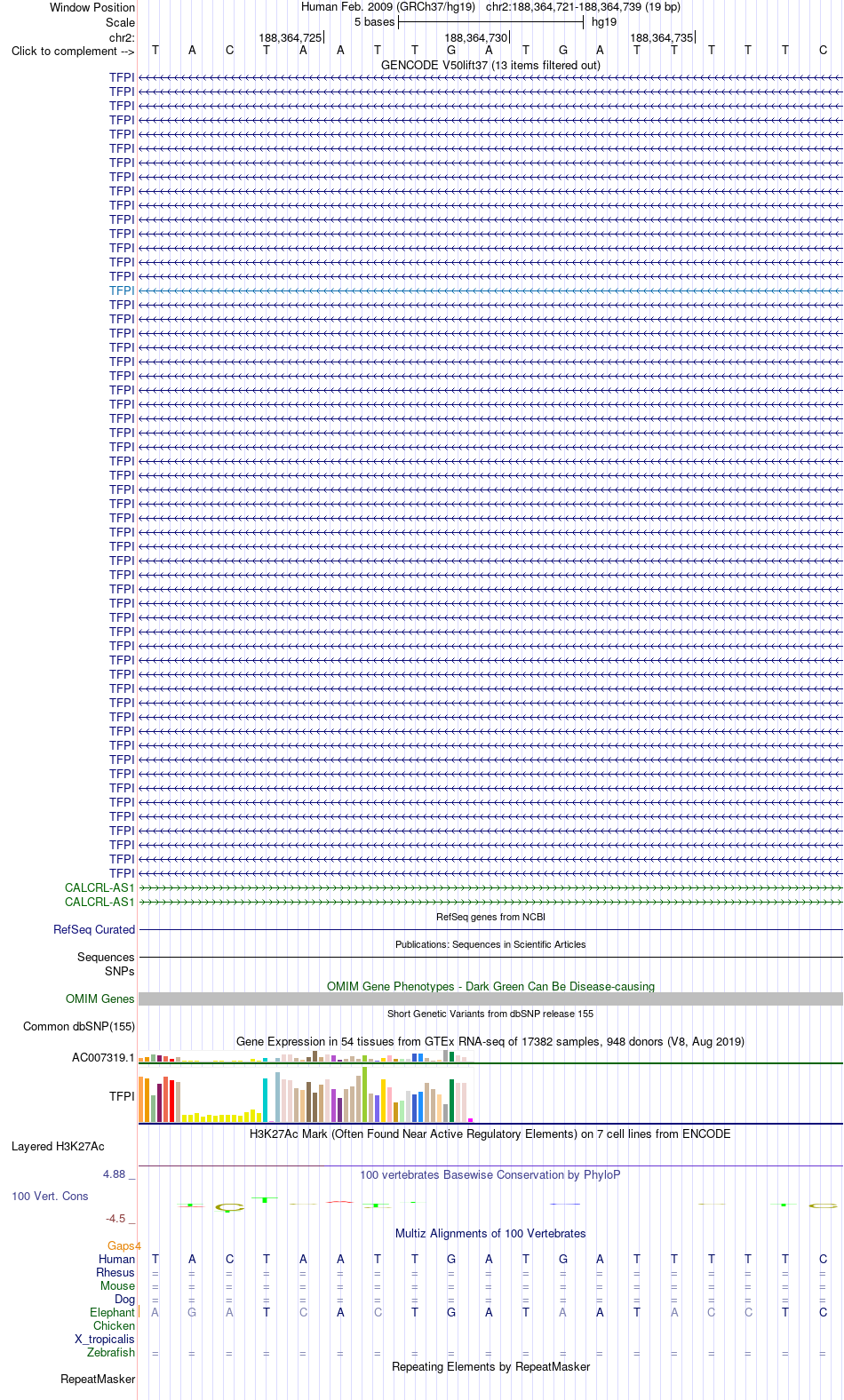This screenshot has height=1400, width=844.
Task: Open '100 vertebrates Basewise Conservation by PhyloP' title
Action: pyautogui.click(x=490, y=1174)
